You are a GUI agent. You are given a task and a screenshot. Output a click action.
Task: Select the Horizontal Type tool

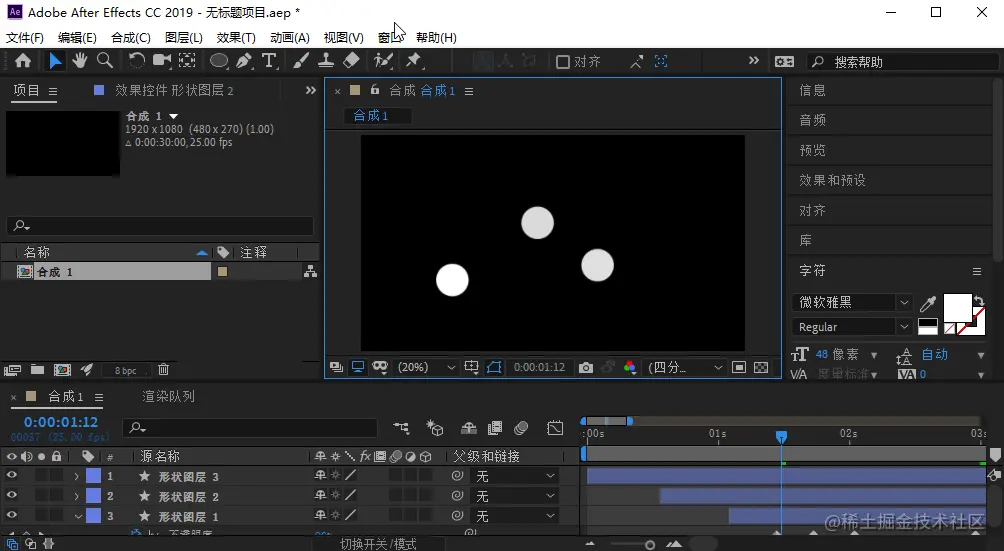click(x=270, y=61)
